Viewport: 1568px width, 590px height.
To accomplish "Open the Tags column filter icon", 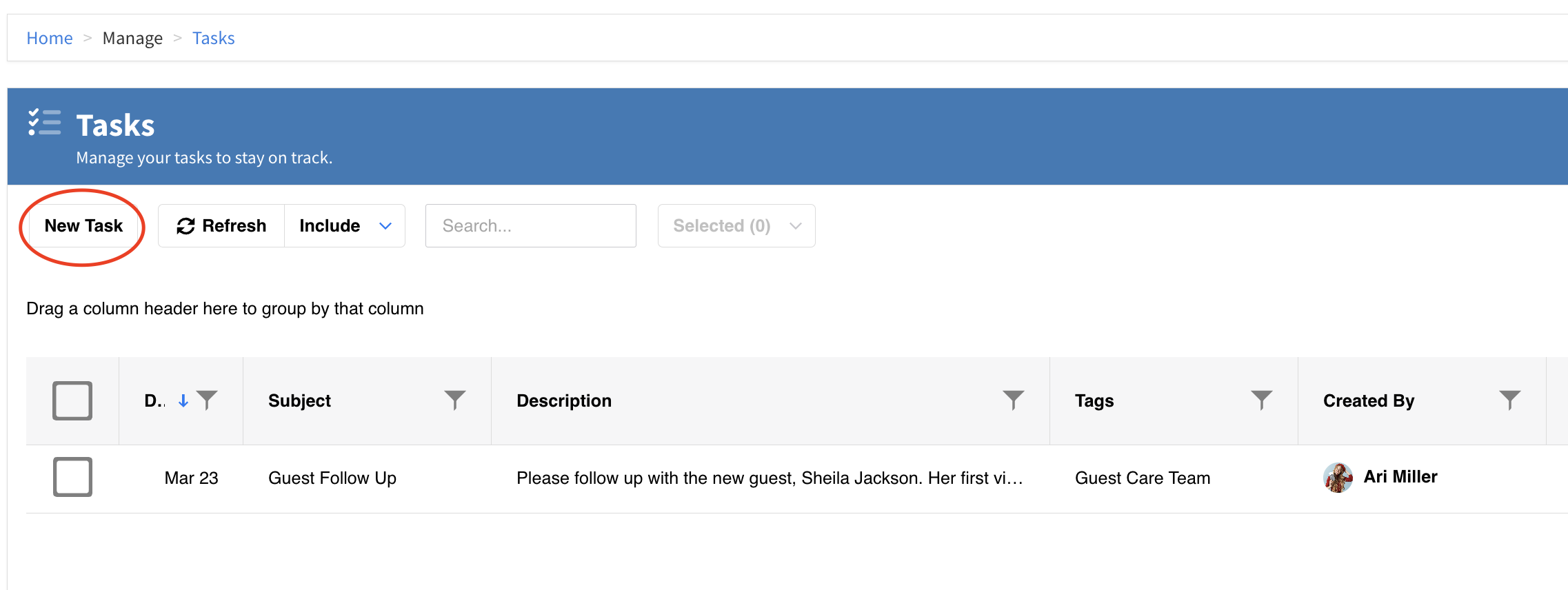I will (x=1261, y=400).
